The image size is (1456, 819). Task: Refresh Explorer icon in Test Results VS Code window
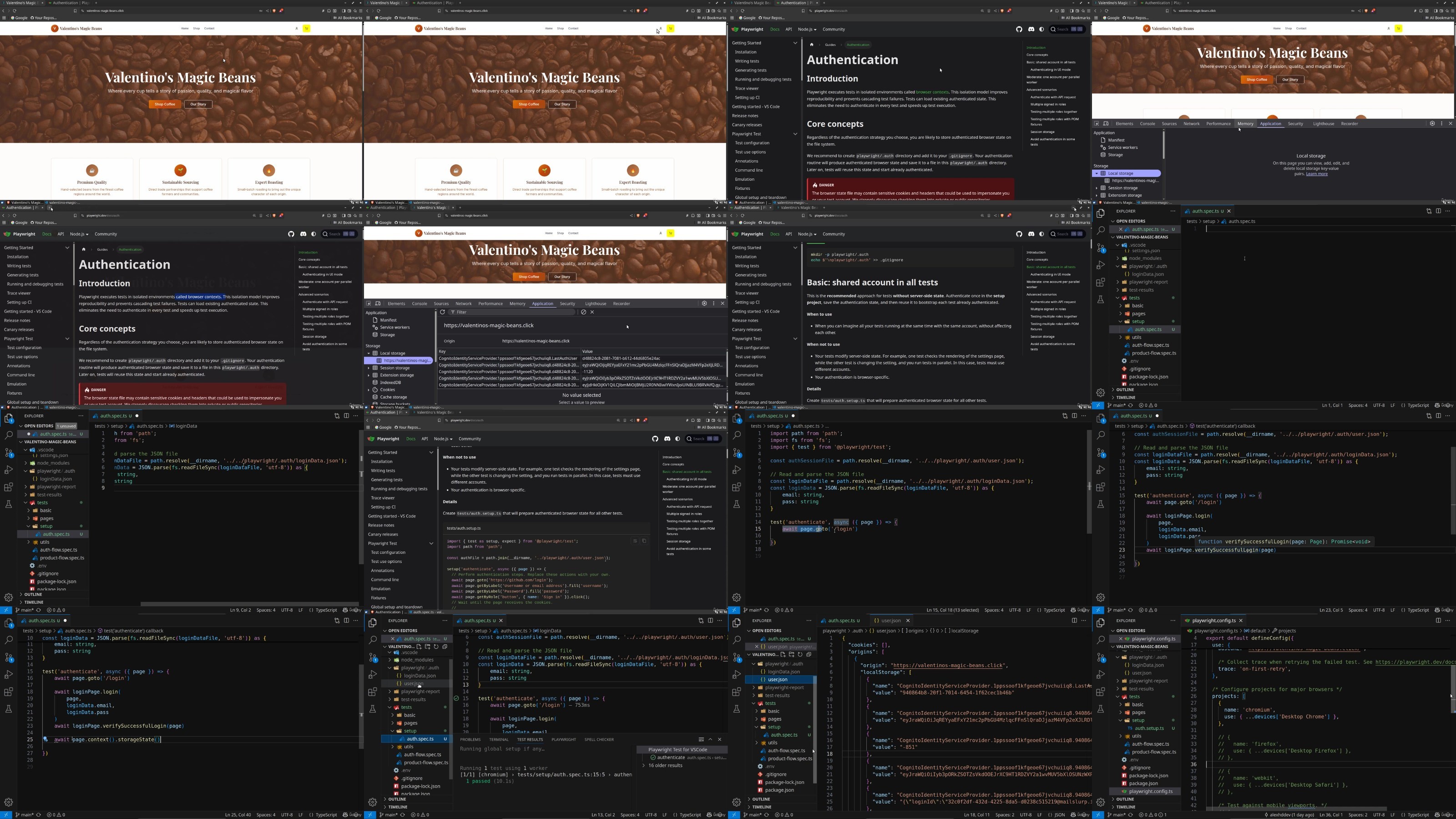(436, 647)
